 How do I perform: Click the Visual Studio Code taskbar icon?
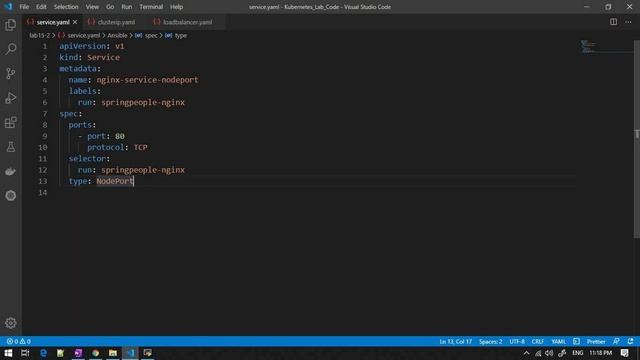(x=130, y=353)
